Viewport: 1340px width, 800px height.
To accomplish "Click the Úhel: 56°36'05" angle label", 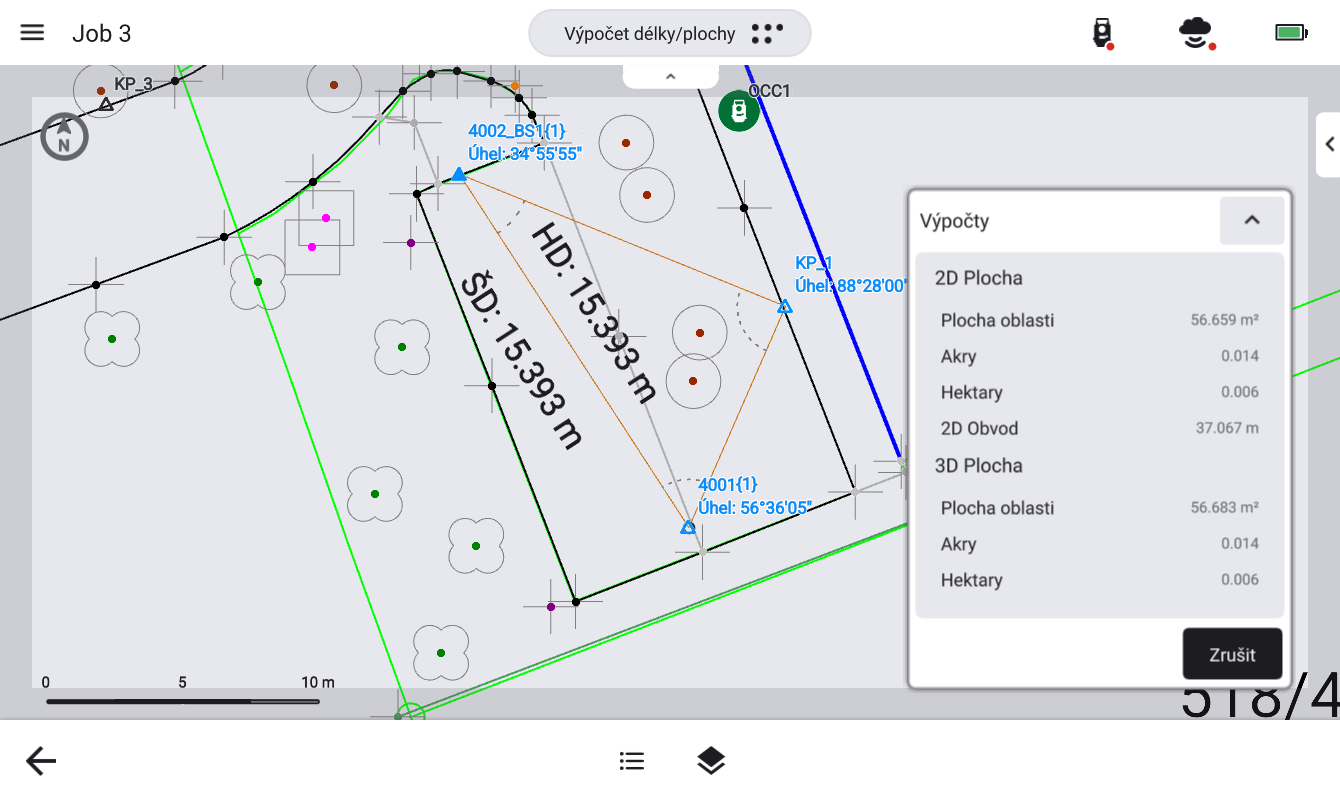I will [x=754, y=507].
